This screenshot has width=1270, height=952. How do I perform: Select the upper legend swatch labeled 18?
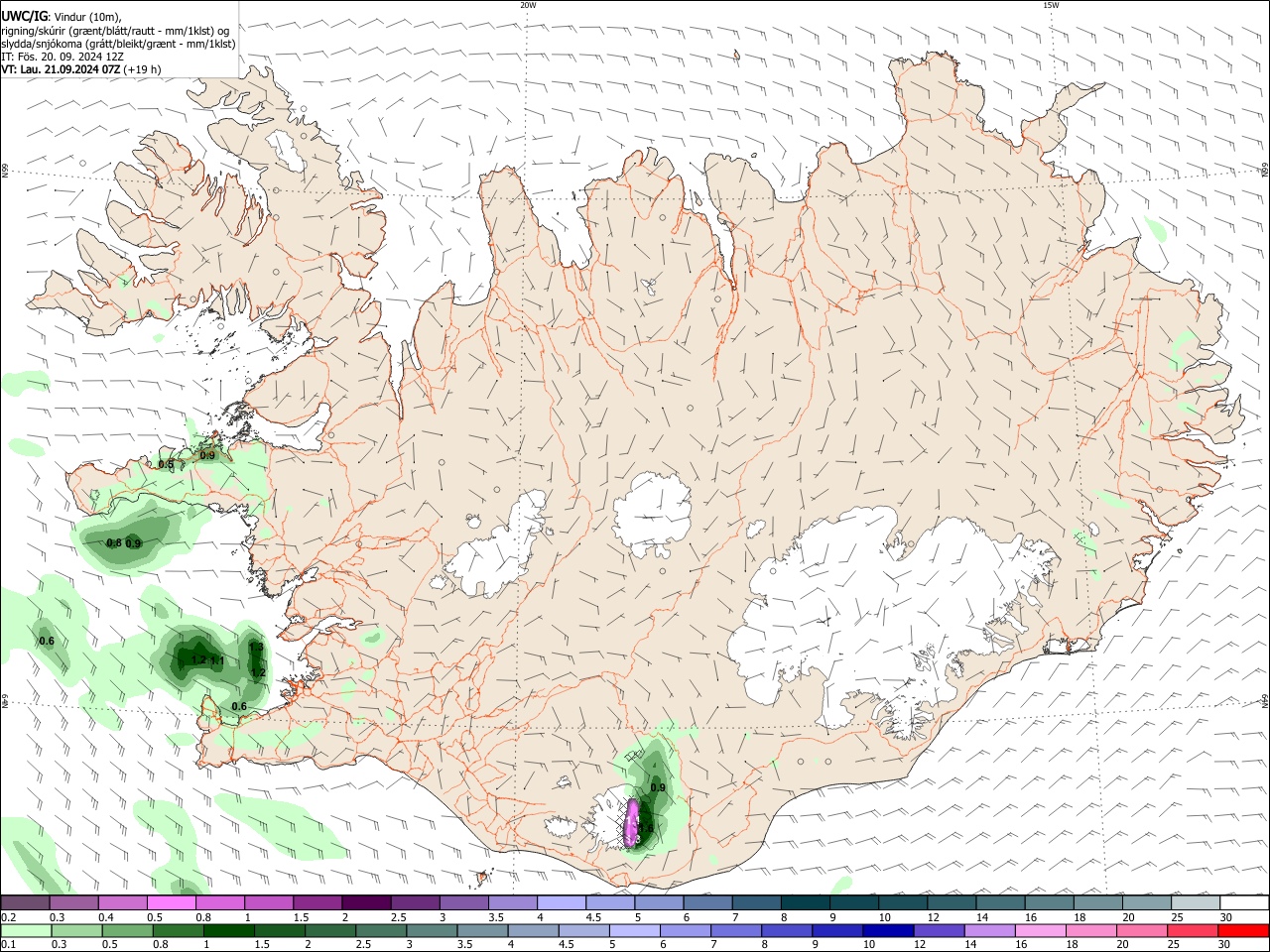pos(1098,902)
